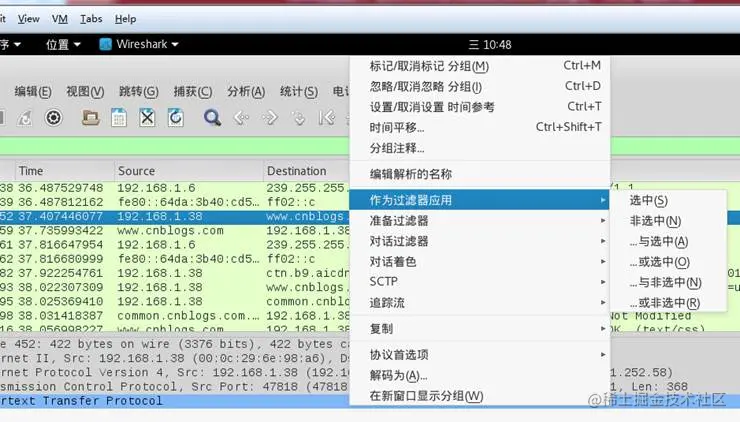Expand 对话着色 submenu

coord(480,262)
